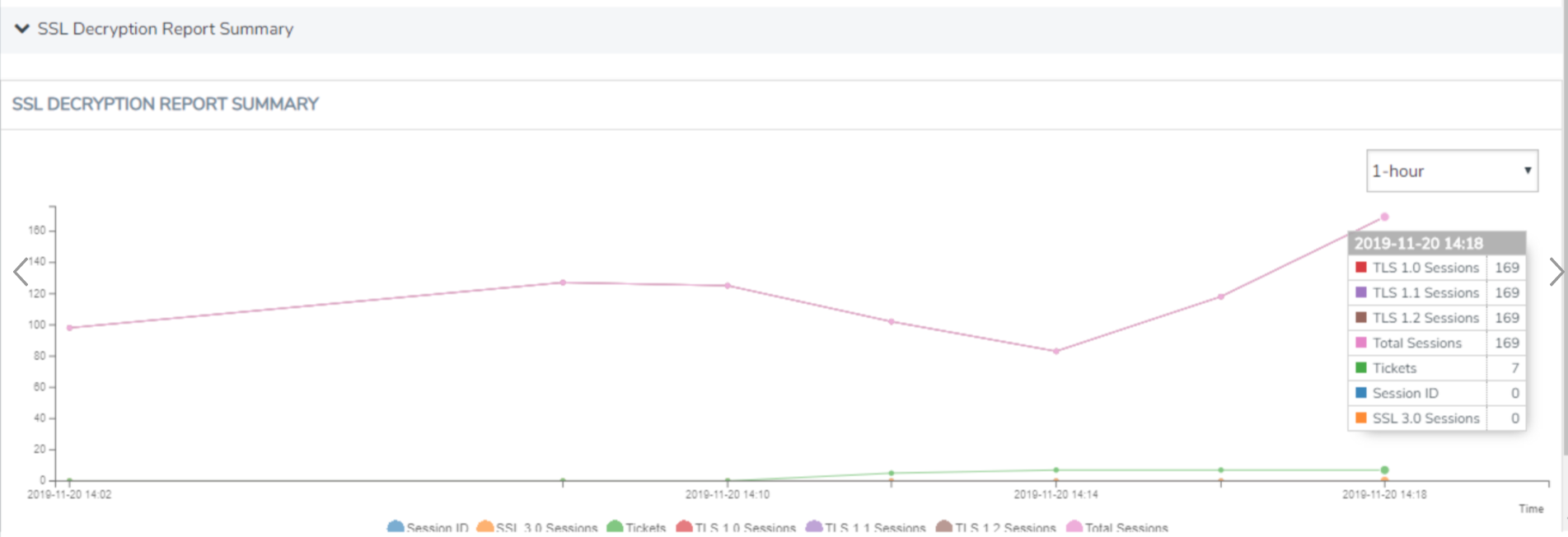Screen dimensions: 1568x537
Task: Select the peak Total Sessions point at 14:18
Action: pos(1384,217)
